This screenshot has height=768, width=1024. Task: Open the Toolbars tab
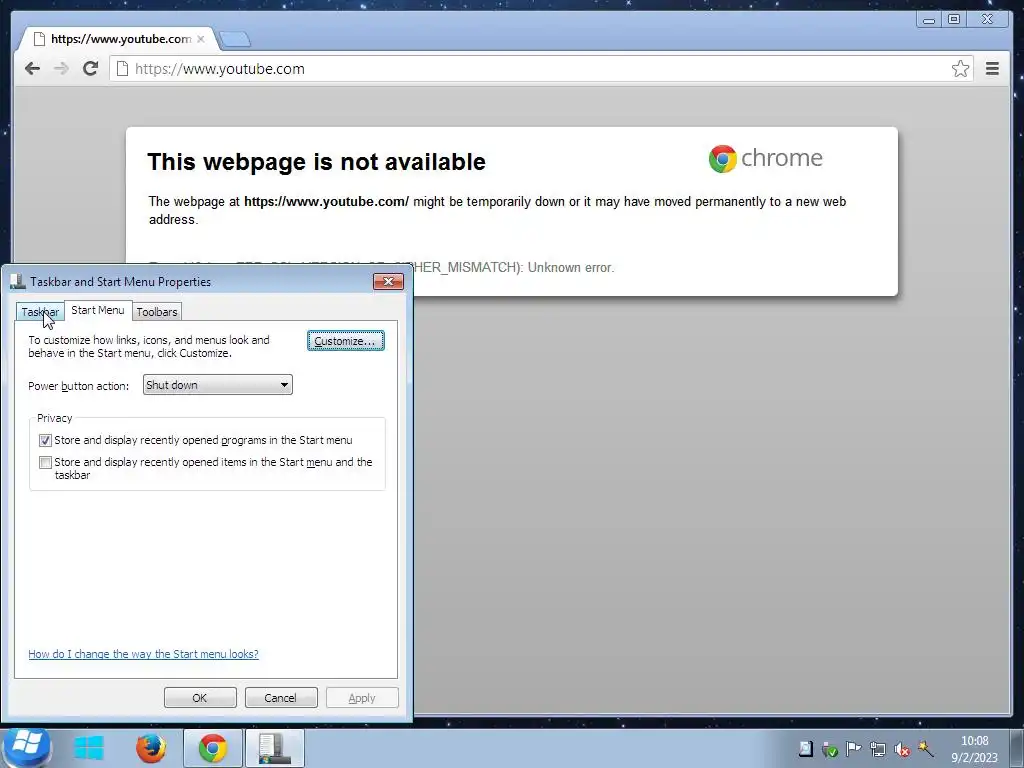[157, 312]
